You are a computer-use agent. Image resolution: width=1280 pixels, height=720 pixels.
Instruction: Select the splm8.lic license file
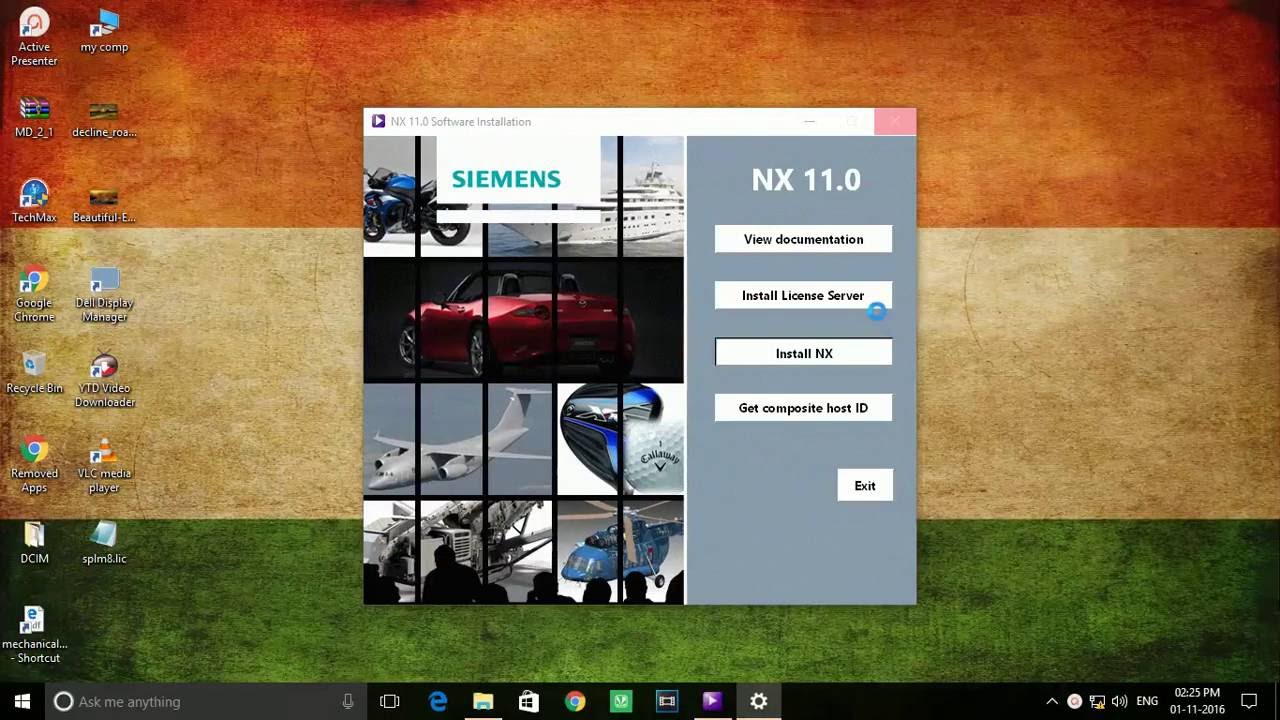click(104, 543)
